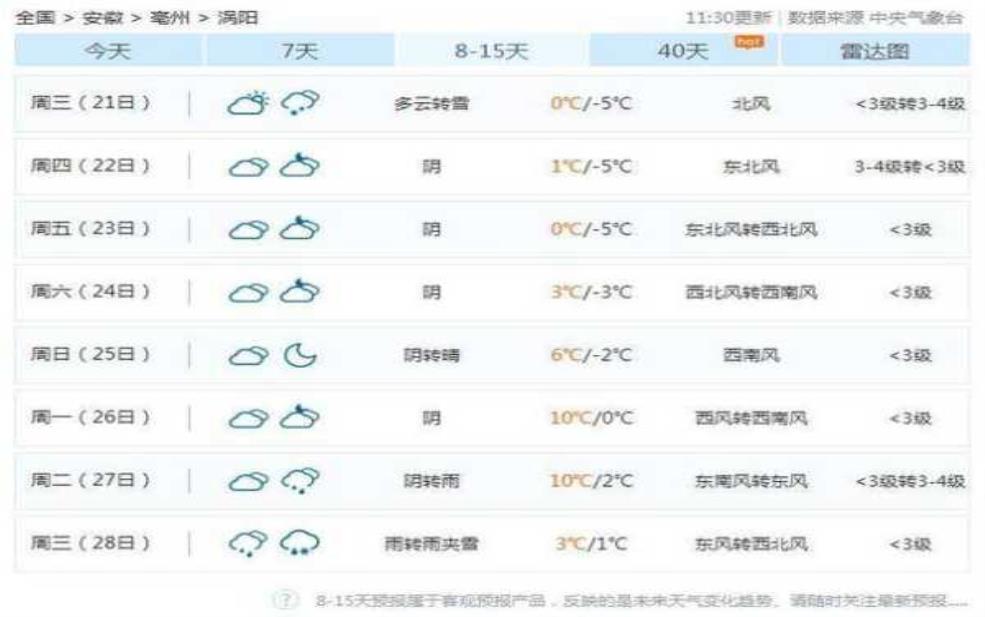Open the 40天 forecast tab
This screenshot has width=985, height=617.
[683, 52]
